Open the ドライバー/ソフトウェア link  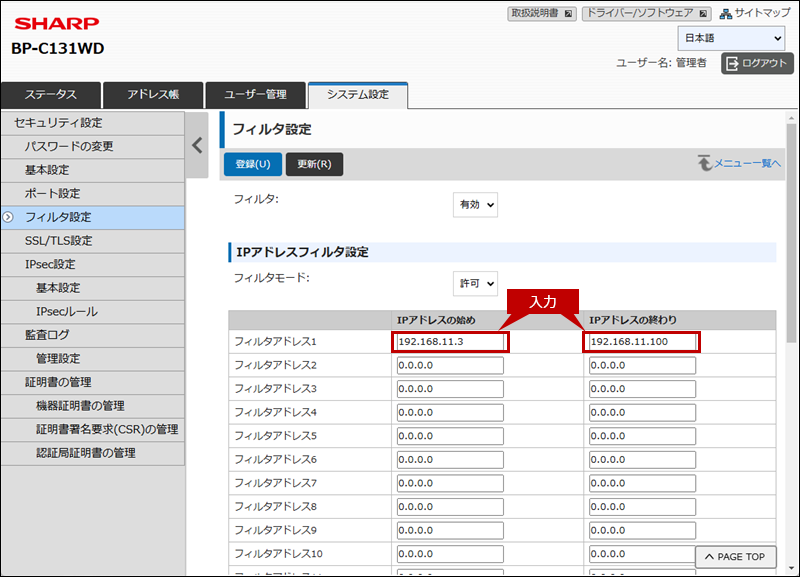(x=646, y=14)
